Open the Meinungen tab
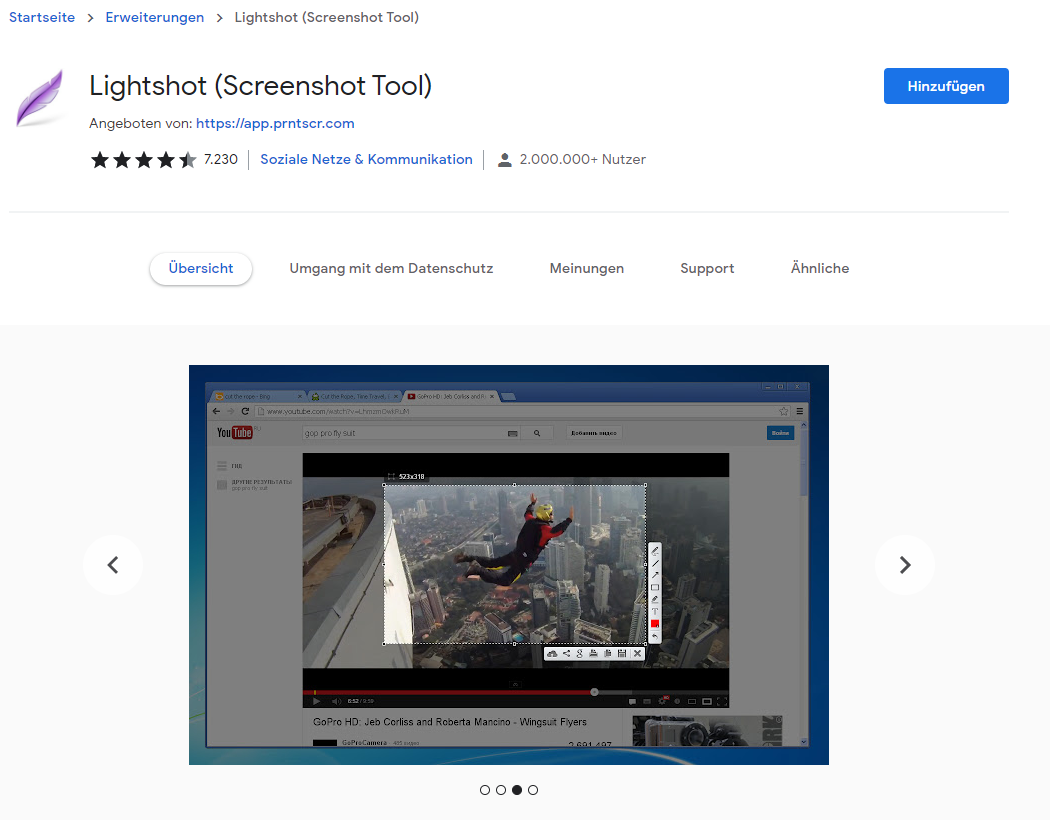1050x820 pixels. (x=587, y=268)
